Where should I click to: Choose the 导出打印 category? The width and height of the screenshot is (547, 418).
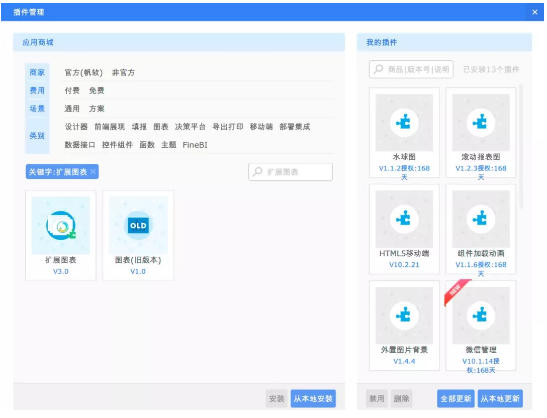tap(228, 127)
